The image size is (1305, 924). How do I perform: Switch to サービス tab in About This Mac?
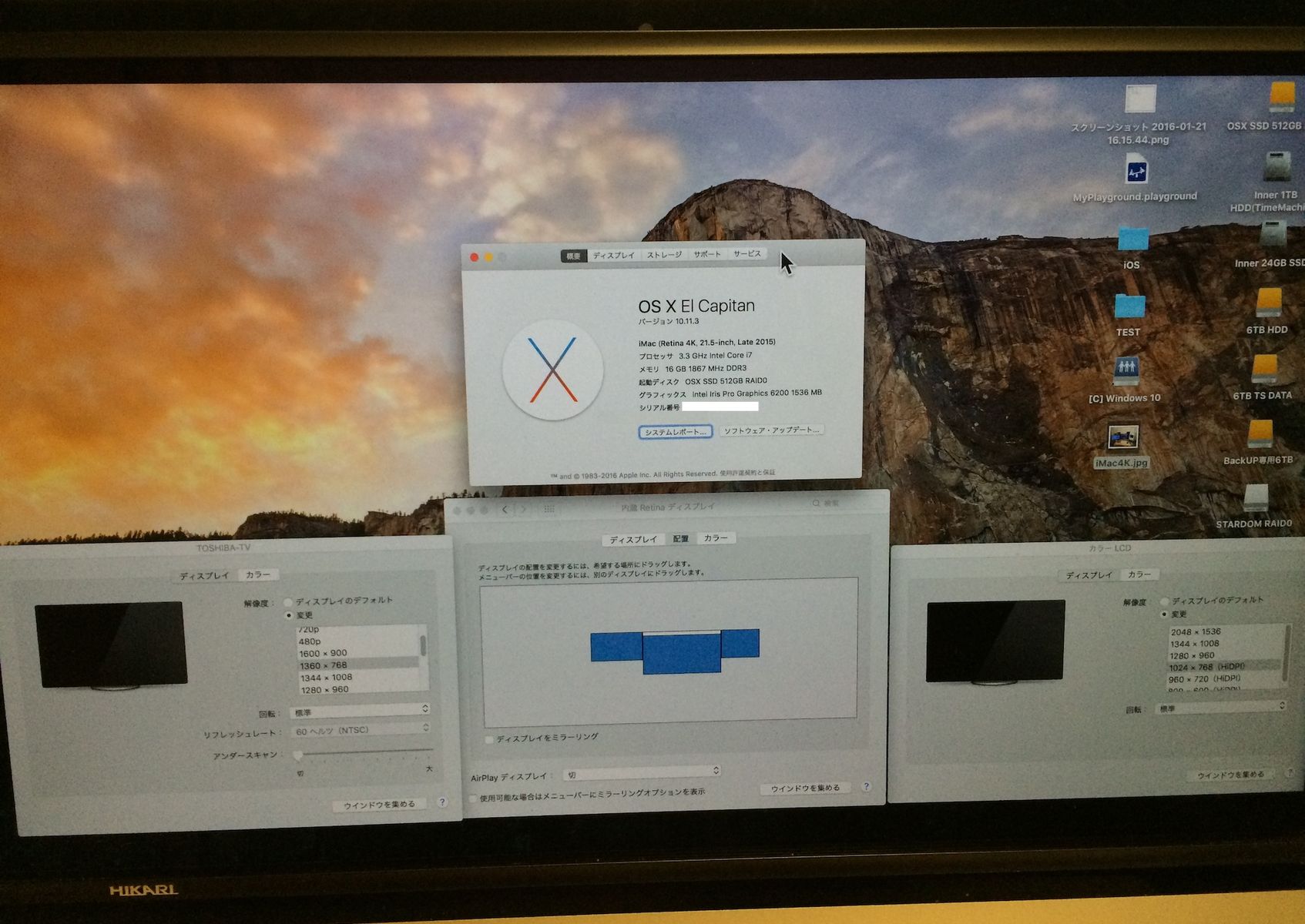(747, 253)
